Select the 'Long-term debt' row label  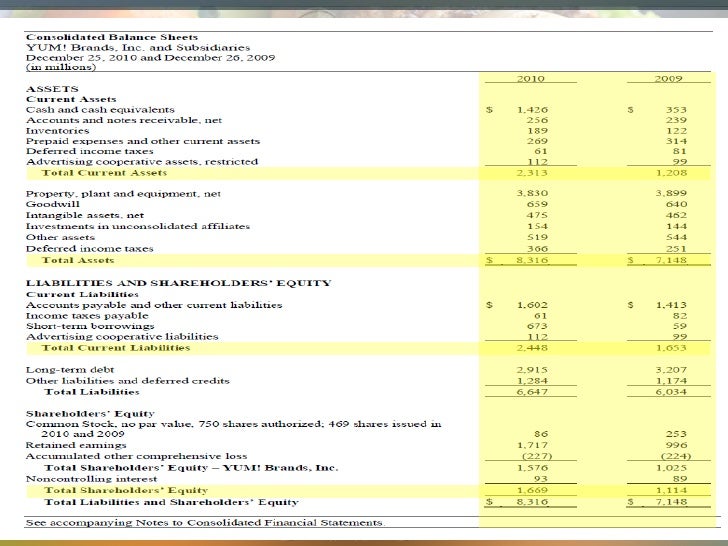(70, 370)
